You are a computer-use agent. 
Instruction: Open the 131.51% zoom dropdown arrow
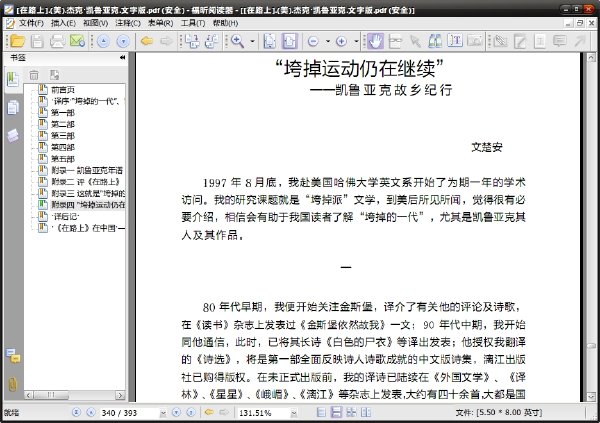293,413
